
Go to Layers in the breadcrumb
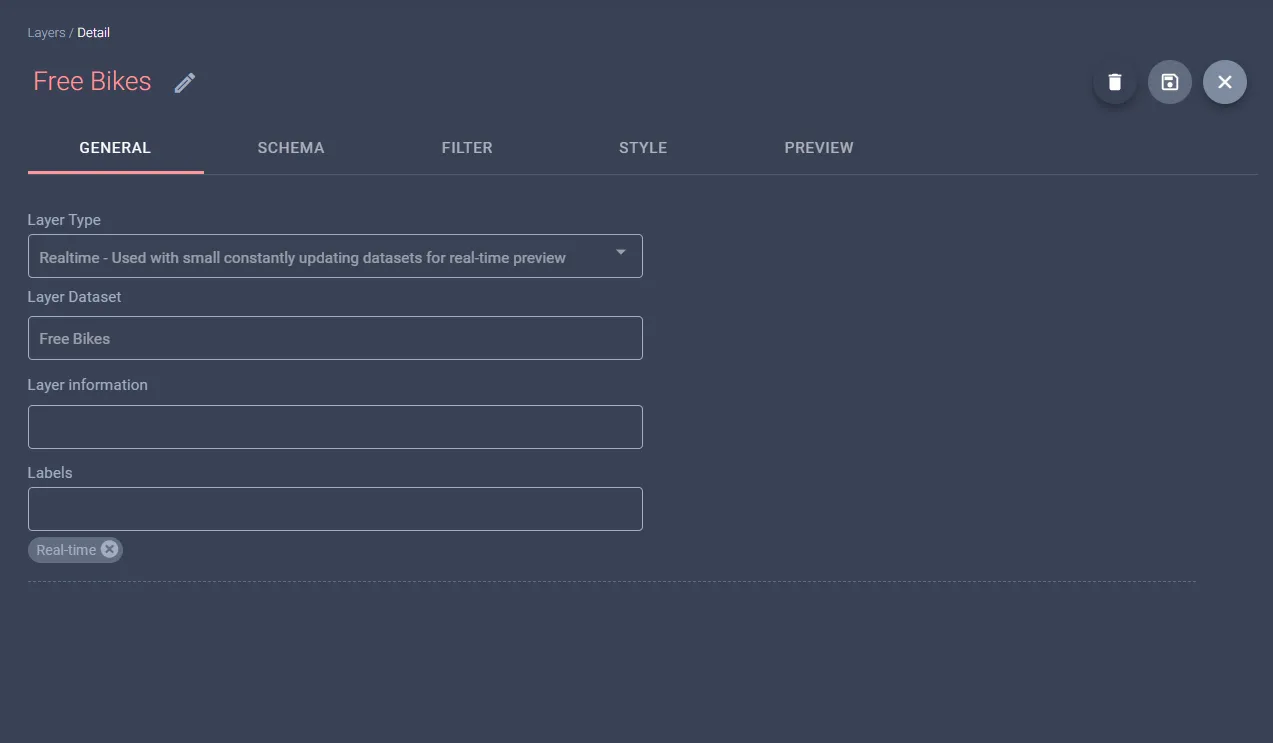[46, 33]
